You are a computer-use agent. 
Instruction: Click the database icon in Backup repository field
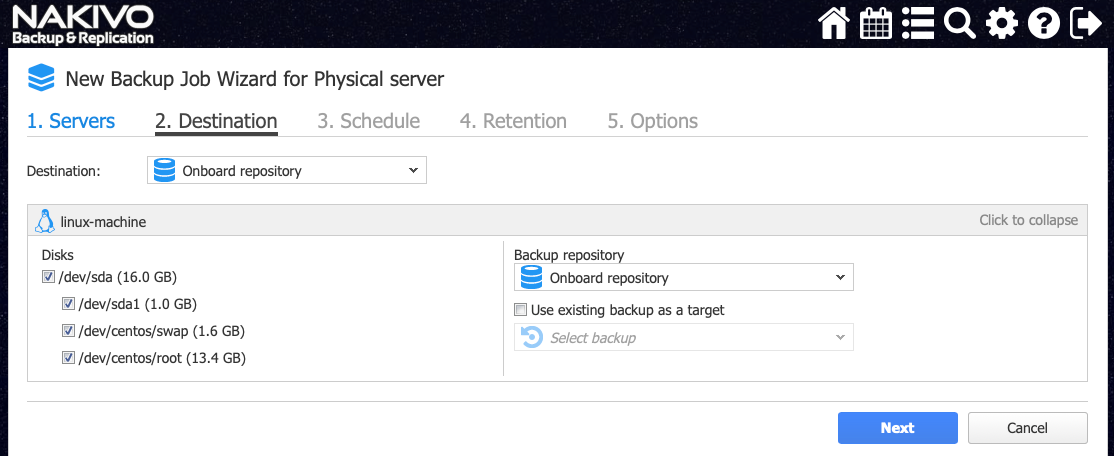click(x=531, y=278)
